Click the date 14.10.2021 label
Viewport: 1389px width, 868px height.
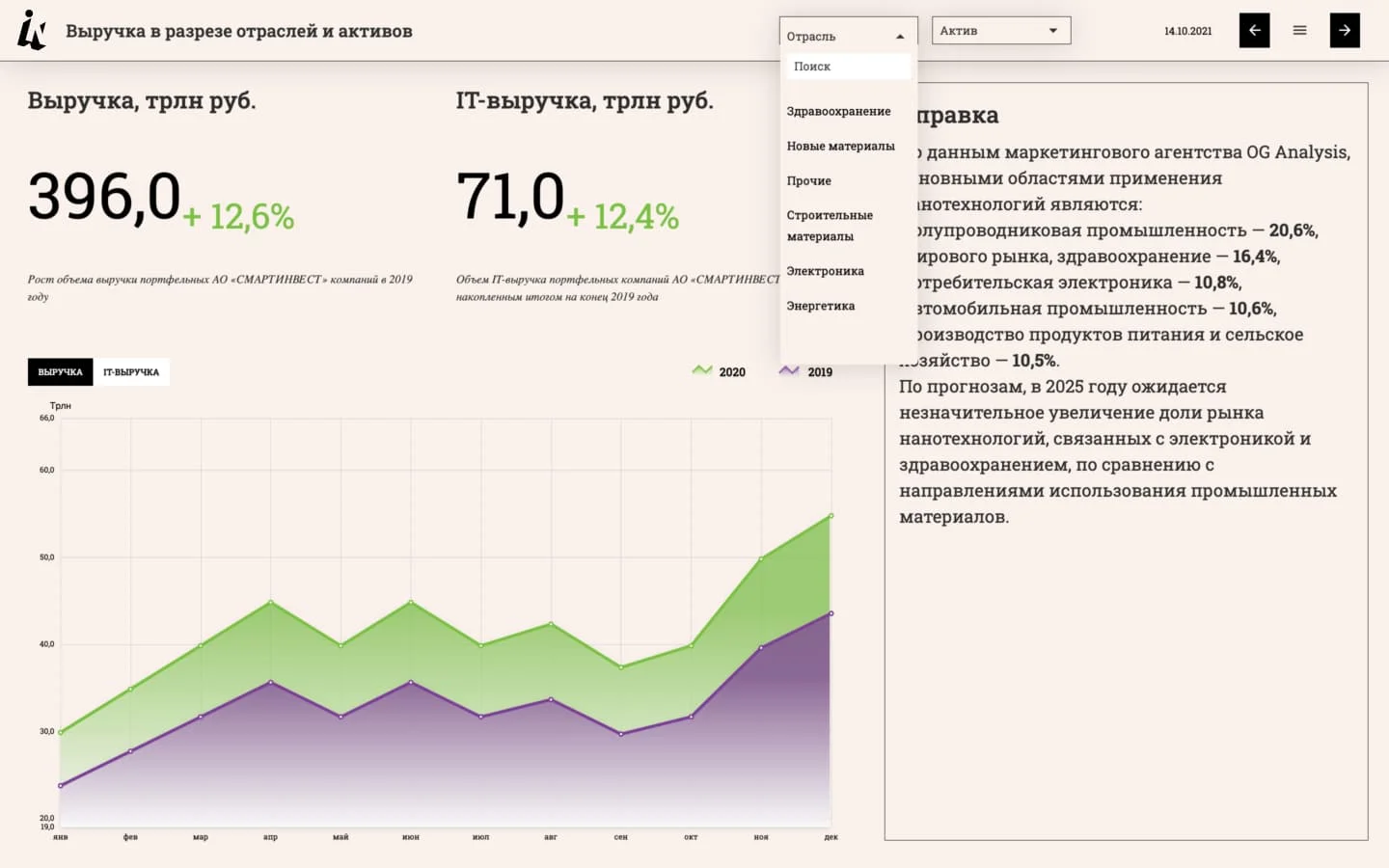tap(1187, 31)
